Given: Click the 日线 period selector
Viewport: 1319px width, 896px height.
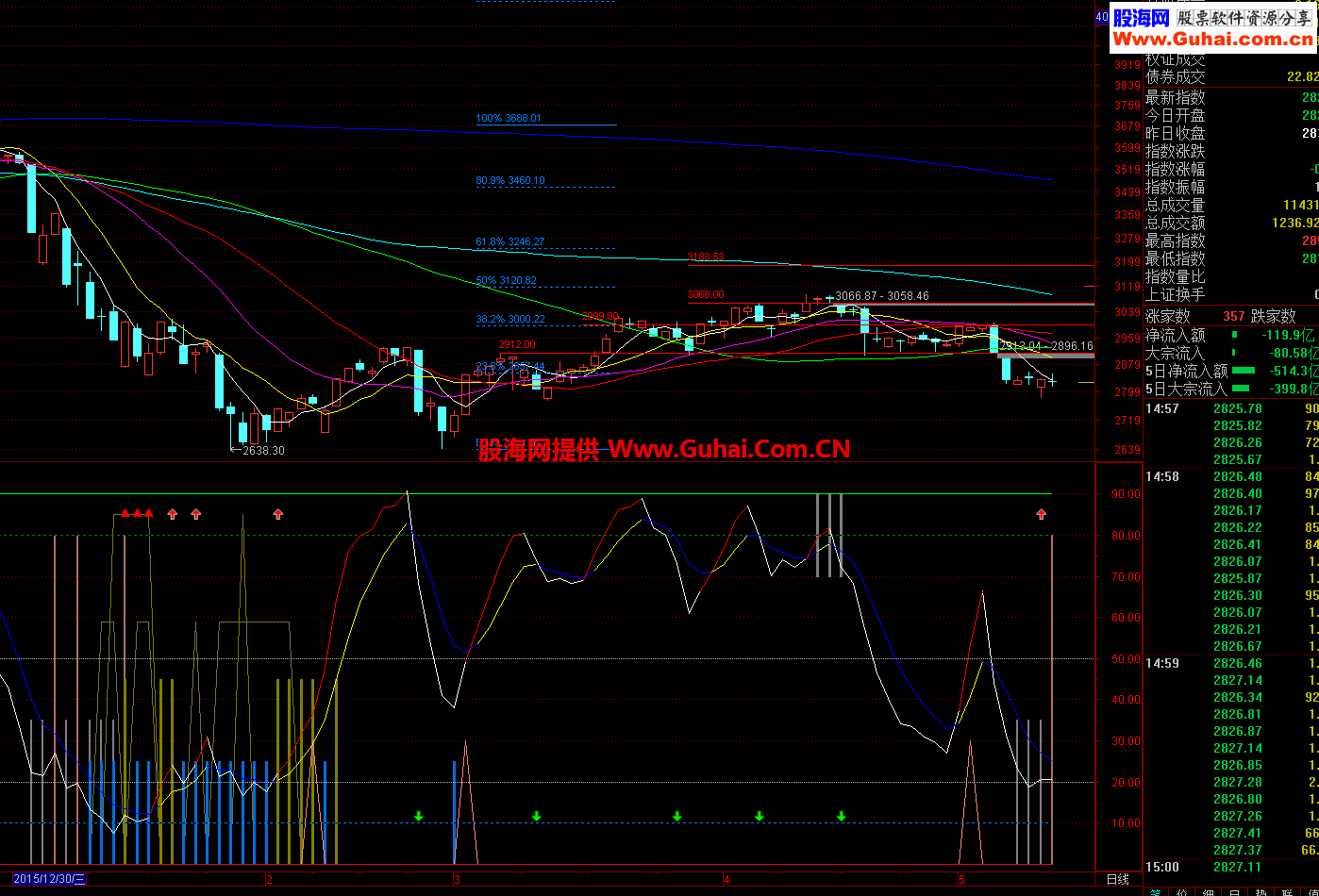Looking at the screenshot, I should tap(1117, 880).
